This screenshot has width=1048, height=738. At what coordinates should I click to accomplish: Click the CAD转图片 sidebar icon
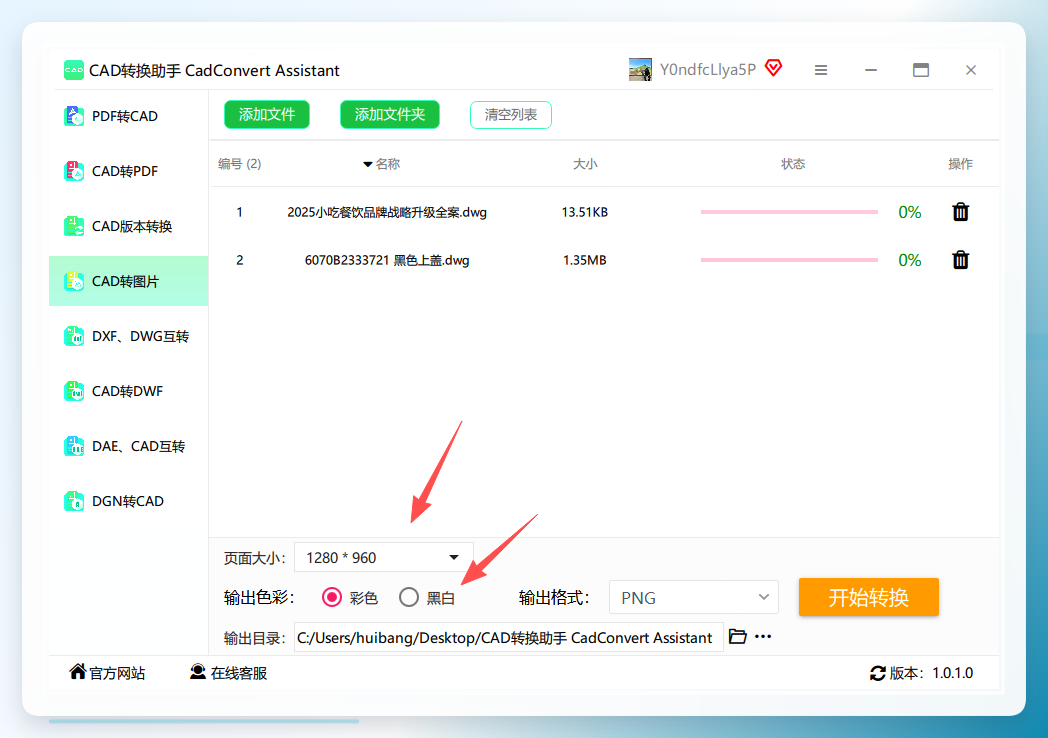74,281
